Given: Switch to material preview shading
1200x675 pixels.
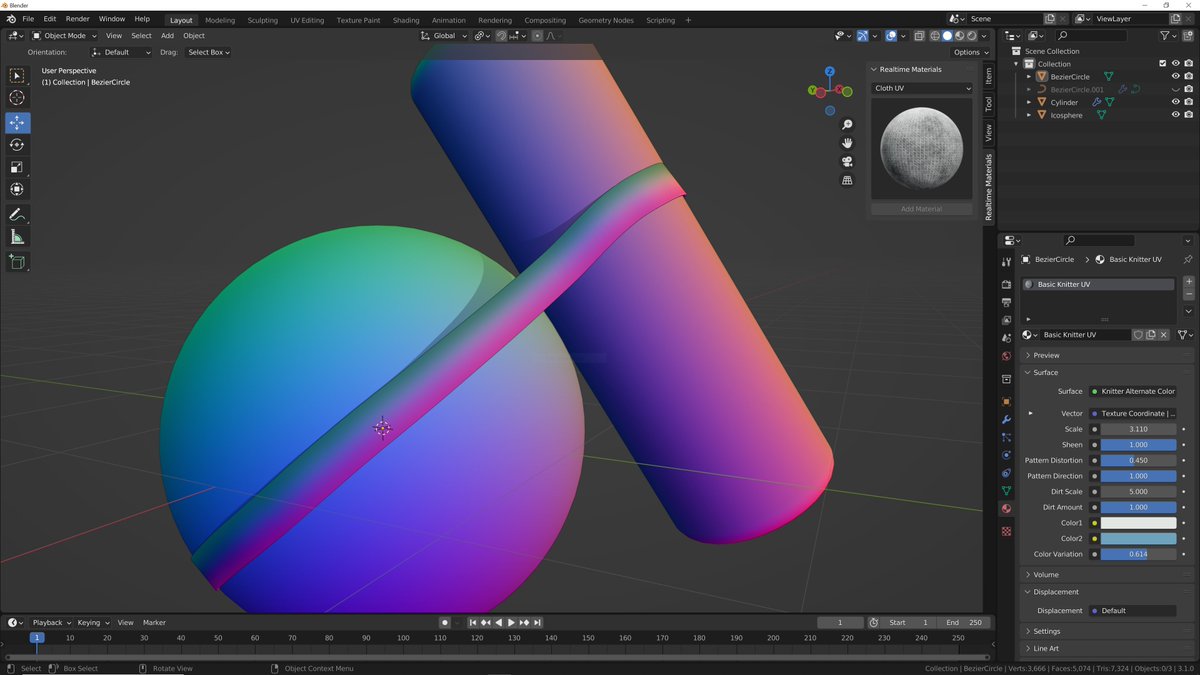Looking at the screenshot, I should pyautogui.click(x=959, y=36).
